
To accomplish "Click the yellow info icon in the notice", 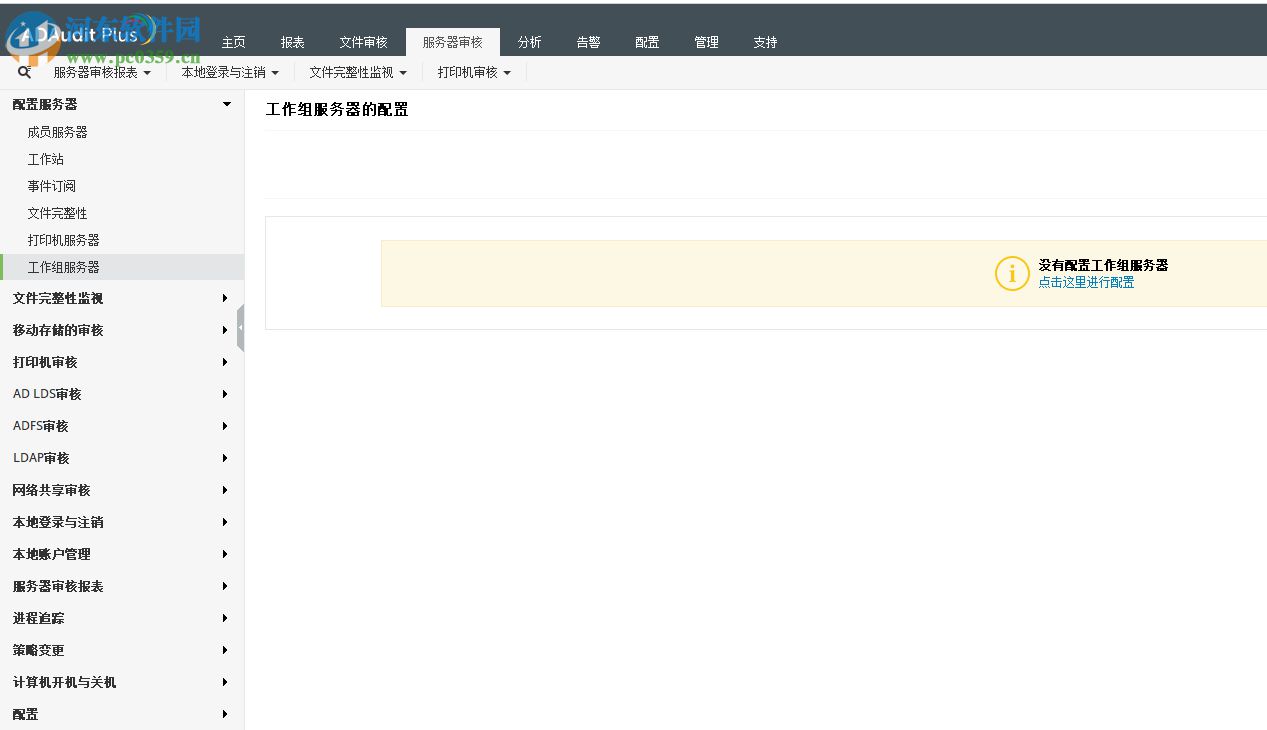I will [x=1011, y=273].
